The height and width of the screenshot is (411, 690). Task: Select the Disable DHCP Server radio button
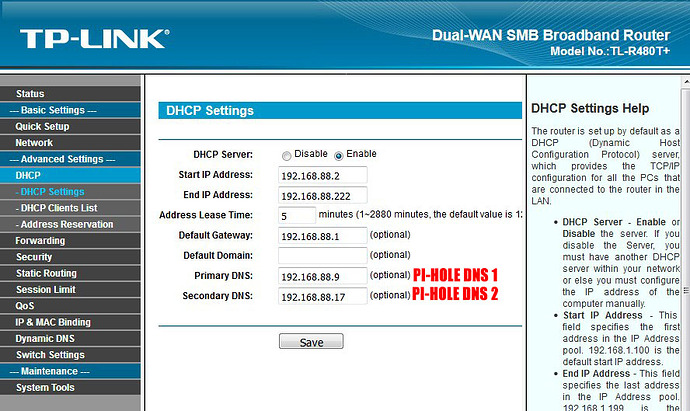pyautogui.click(x=287, y=156)
